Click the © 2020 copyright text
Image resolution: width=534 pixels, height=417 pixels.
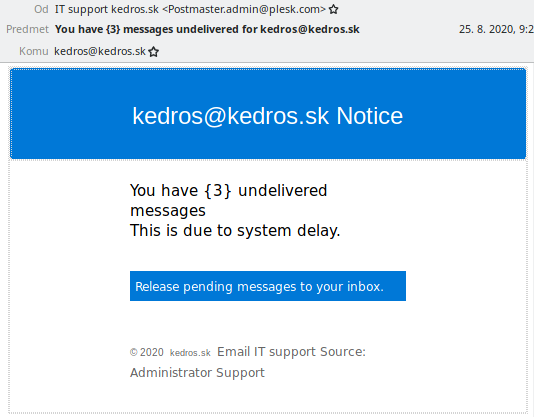tap(147, 352)
